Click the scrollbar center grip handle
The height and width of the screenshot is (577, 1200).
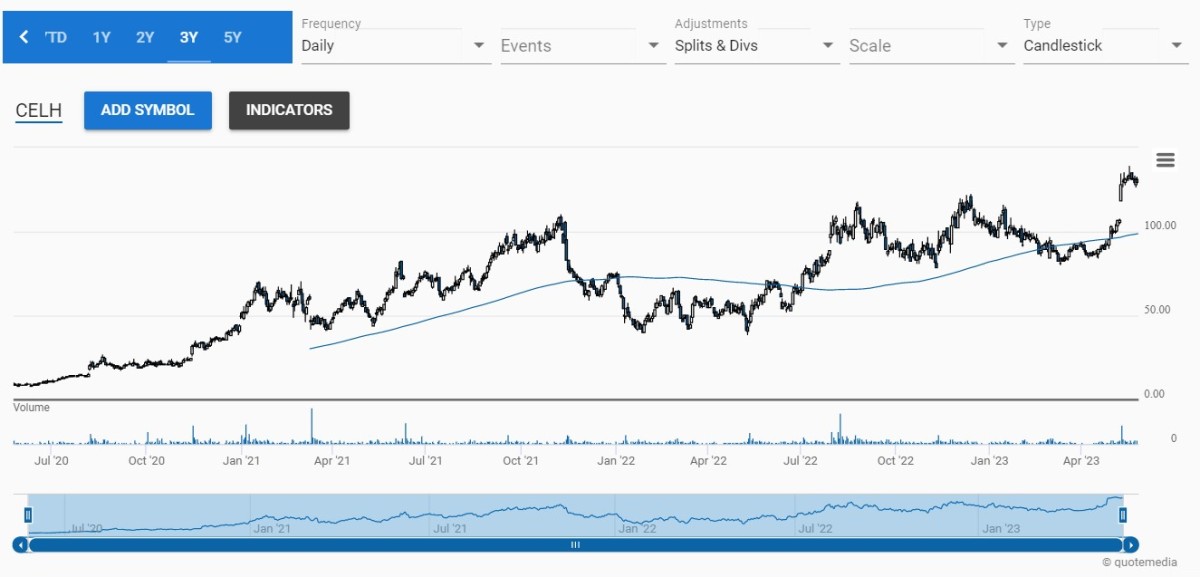coord(575,545)
